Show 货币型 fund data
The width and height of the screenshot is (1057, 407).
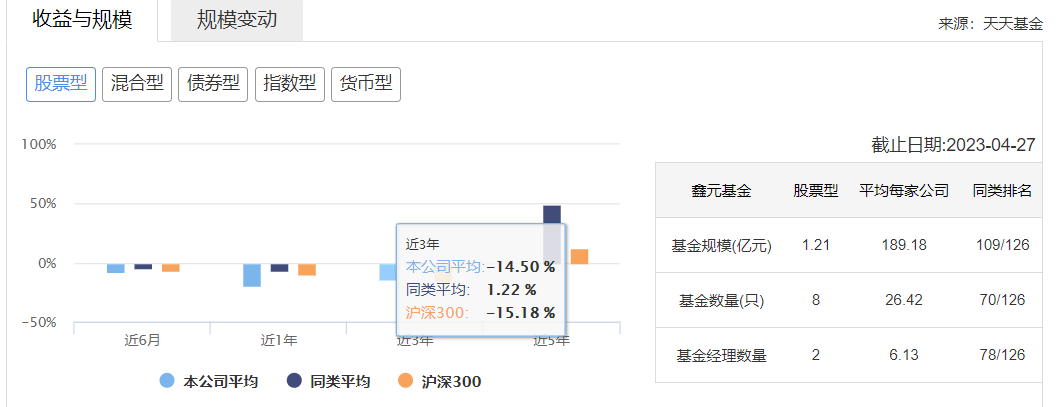365,84
